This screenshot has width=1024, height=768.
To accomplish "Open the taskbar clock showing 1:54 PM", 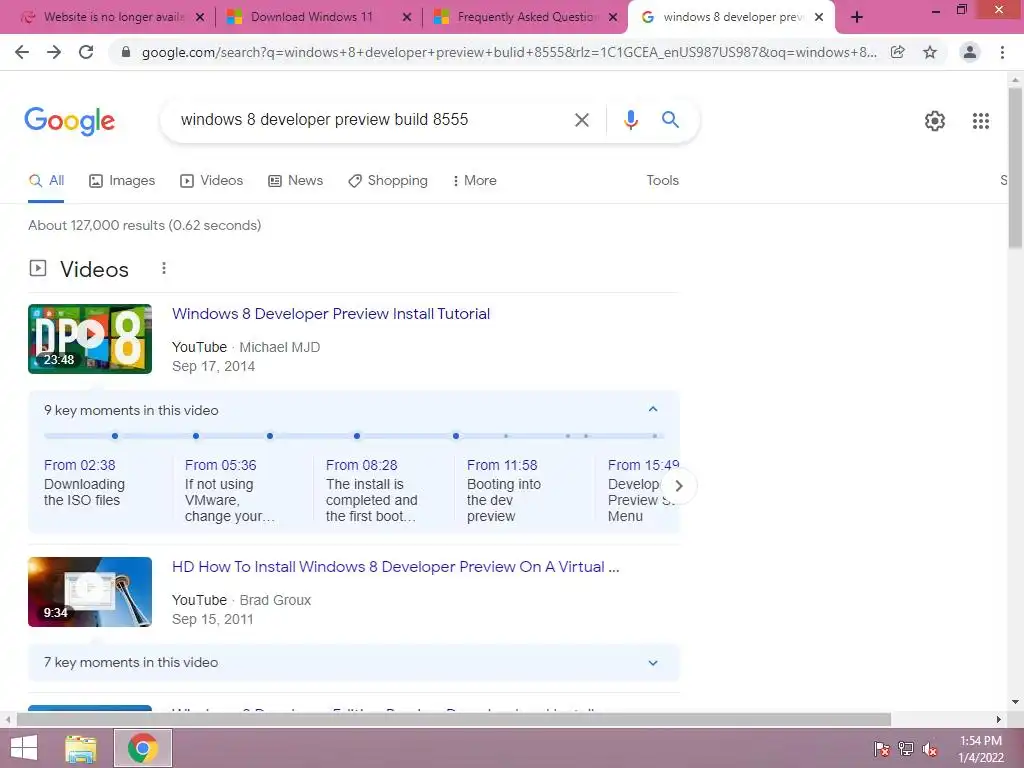I will pos(980,749).
